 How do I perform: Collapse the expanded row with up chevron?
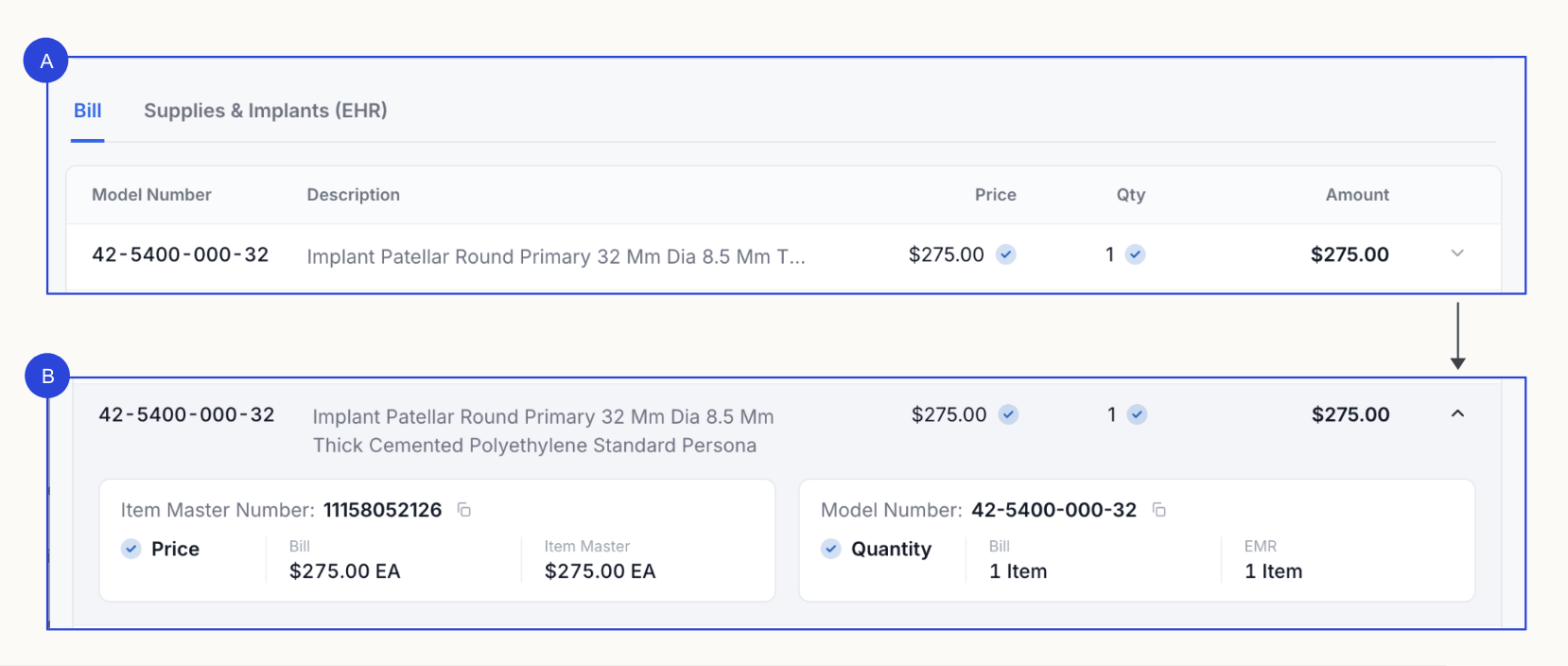tap(1457, 413)
